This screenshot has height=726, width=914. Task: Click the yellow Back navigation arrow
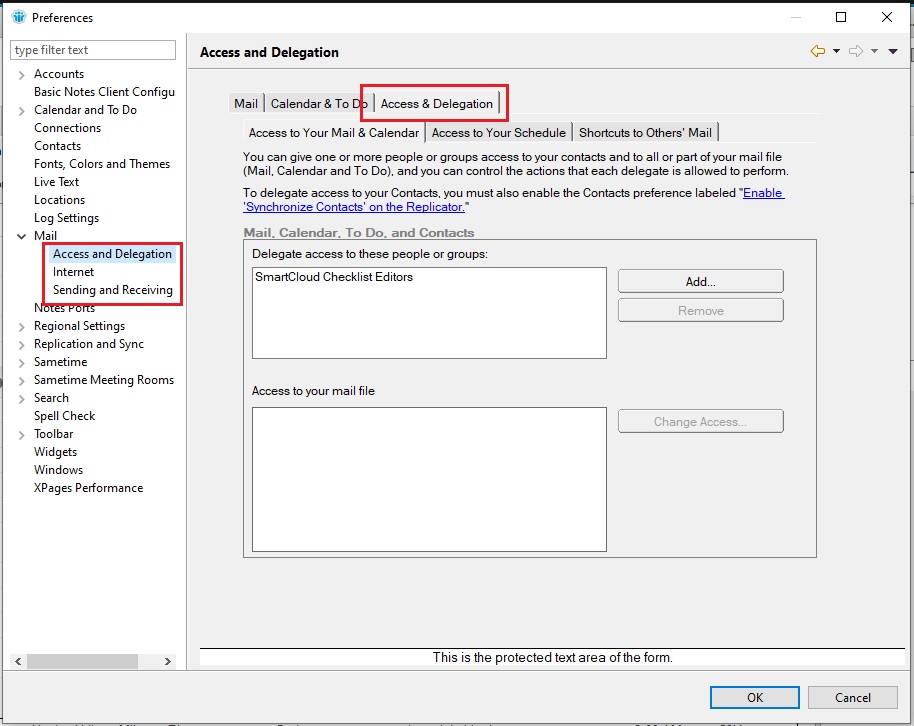(818, 52)
